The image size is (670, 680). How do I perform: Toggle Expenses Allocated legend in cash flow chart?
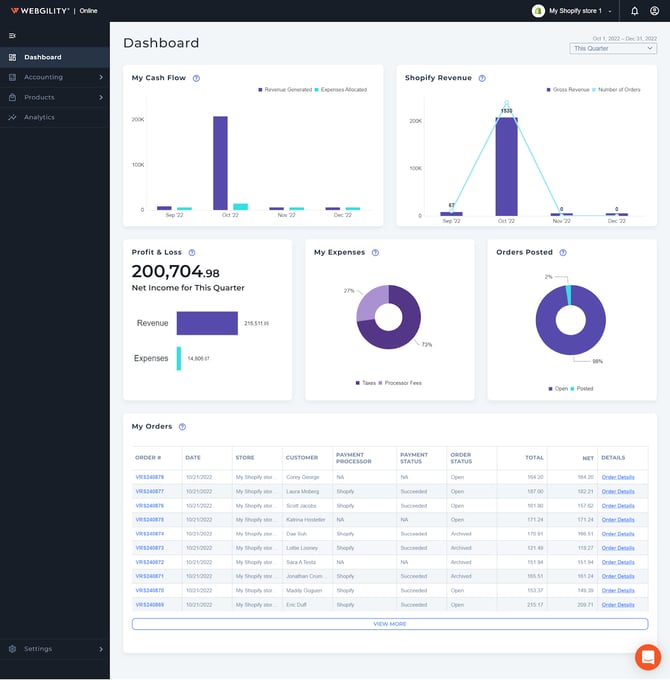(342, 90)
